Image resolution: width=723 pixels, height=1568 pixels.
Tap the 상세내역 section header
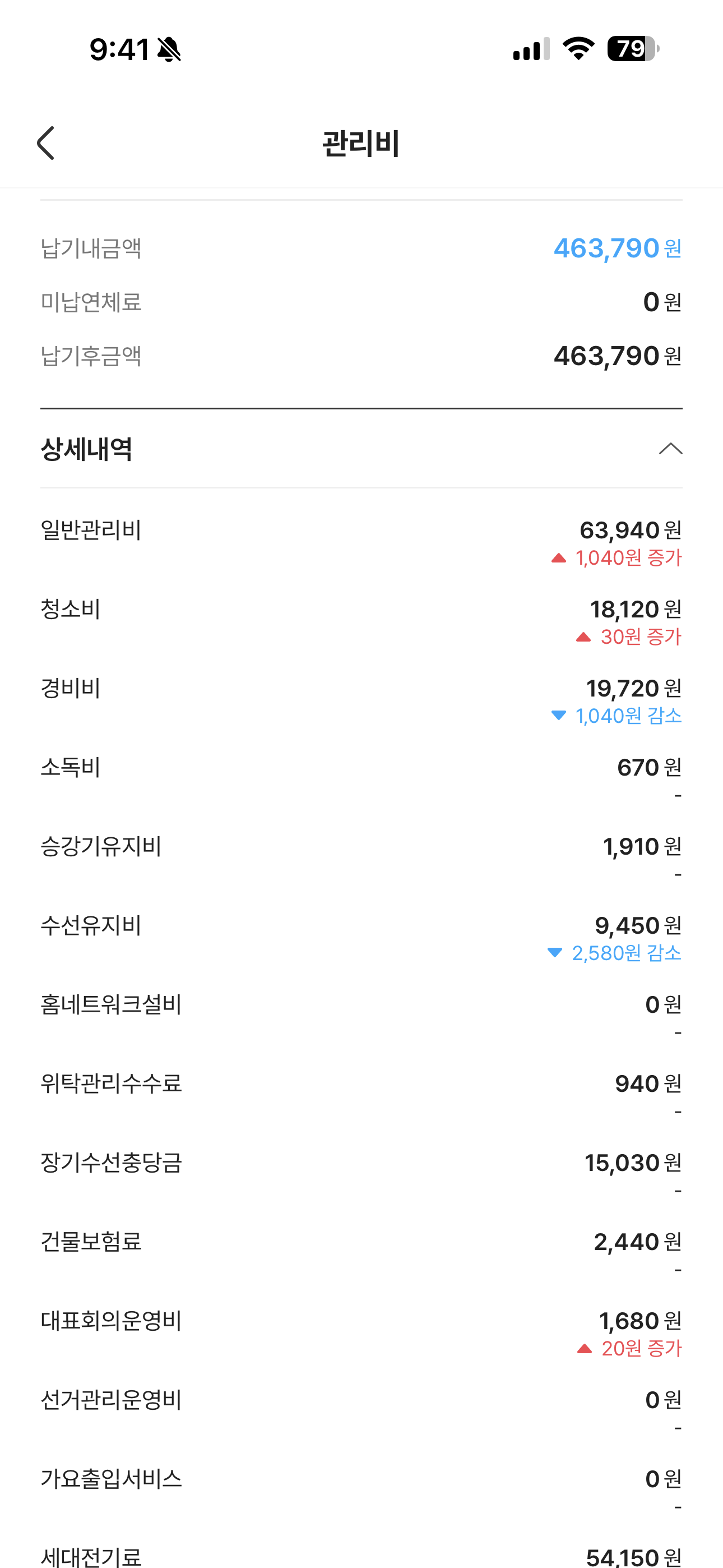361,449
